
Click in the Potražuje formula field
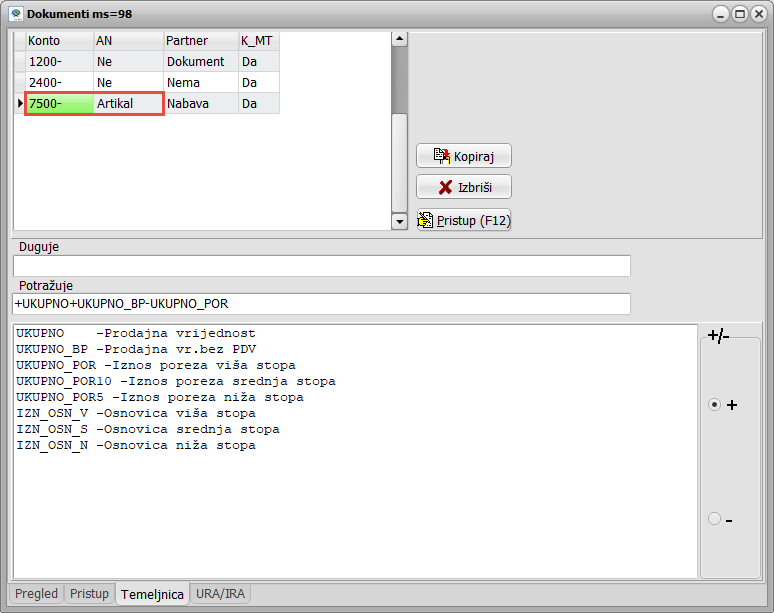tap(321, 304)
